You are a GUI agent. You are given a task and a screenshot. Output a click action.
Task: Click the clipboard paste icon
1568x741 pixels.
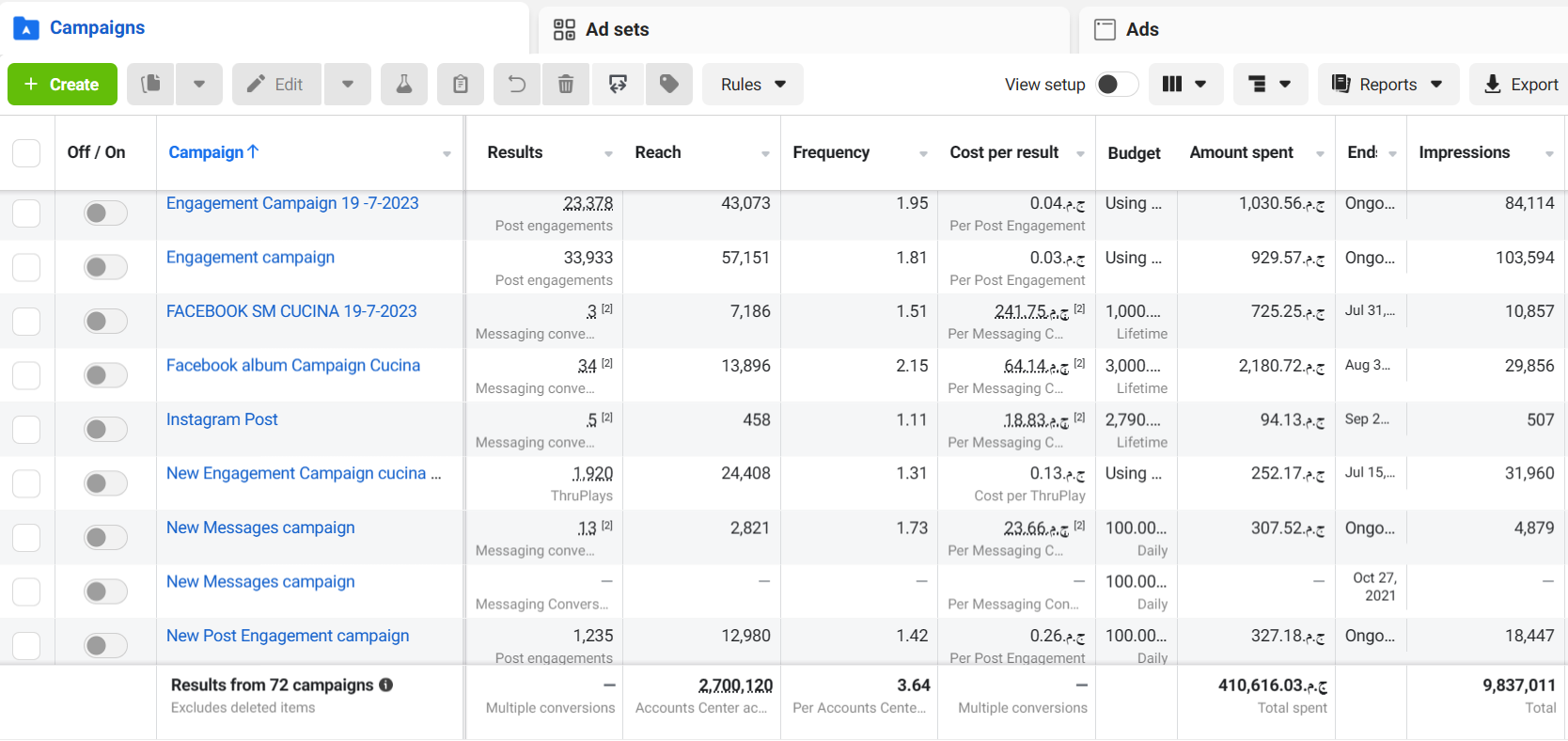(x=461, y=85)
